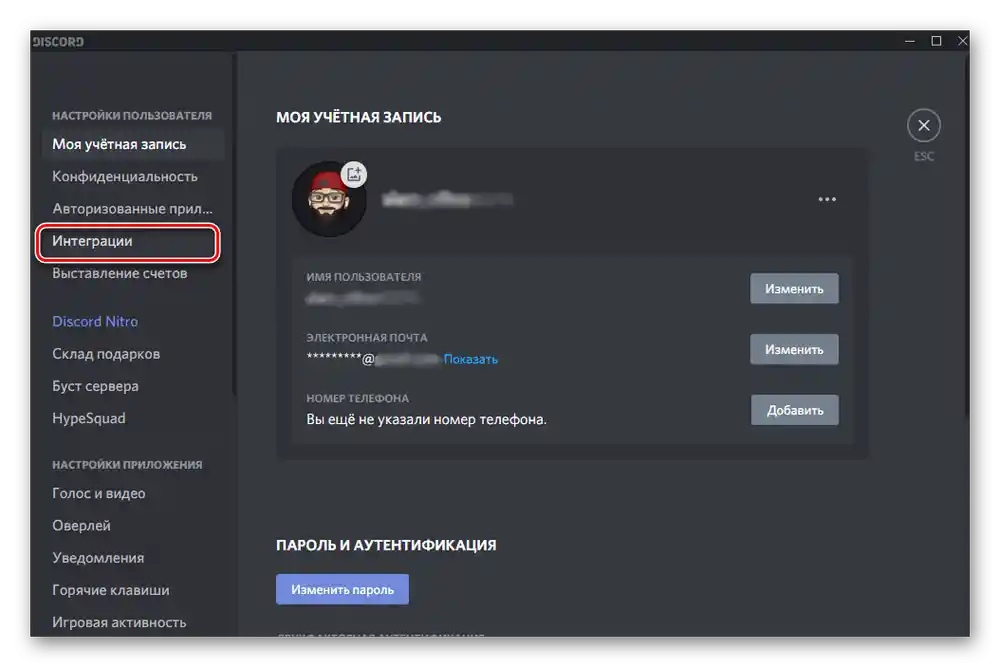Screen dimensions: 1000x667
Task: Maximize the Discord window
Action: [936, 41]
